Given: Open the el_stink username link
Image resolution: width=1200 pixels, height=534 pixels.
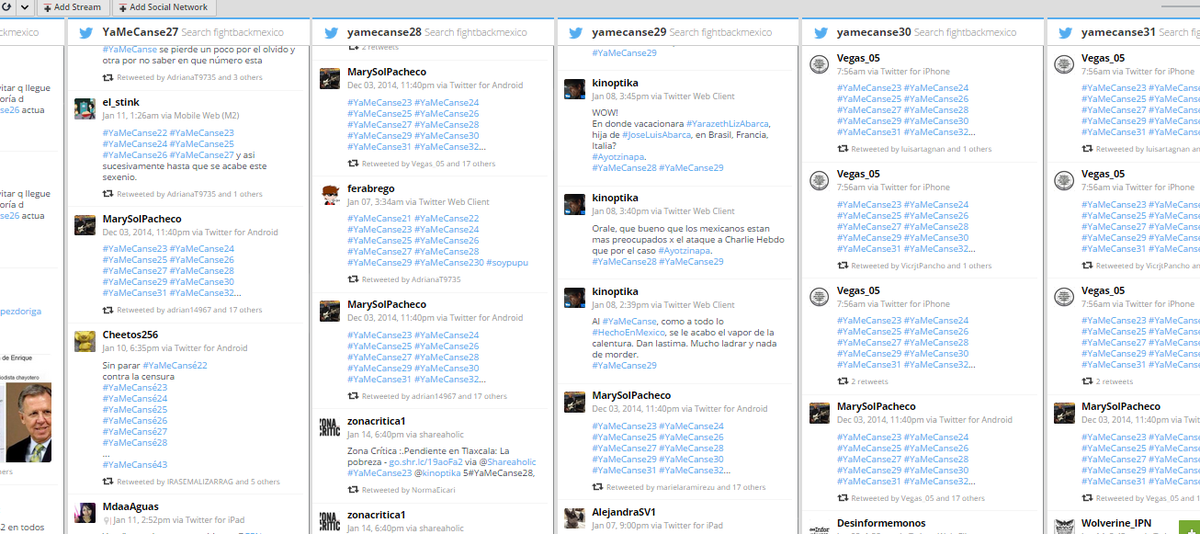Looking at the screenshot, I should (121, 102).
